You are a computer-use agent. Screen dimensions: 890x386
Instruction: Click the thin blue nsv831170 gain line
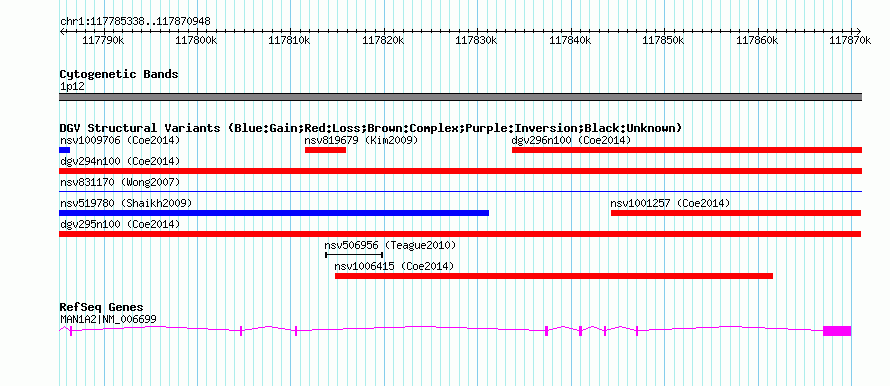[460, 192]
